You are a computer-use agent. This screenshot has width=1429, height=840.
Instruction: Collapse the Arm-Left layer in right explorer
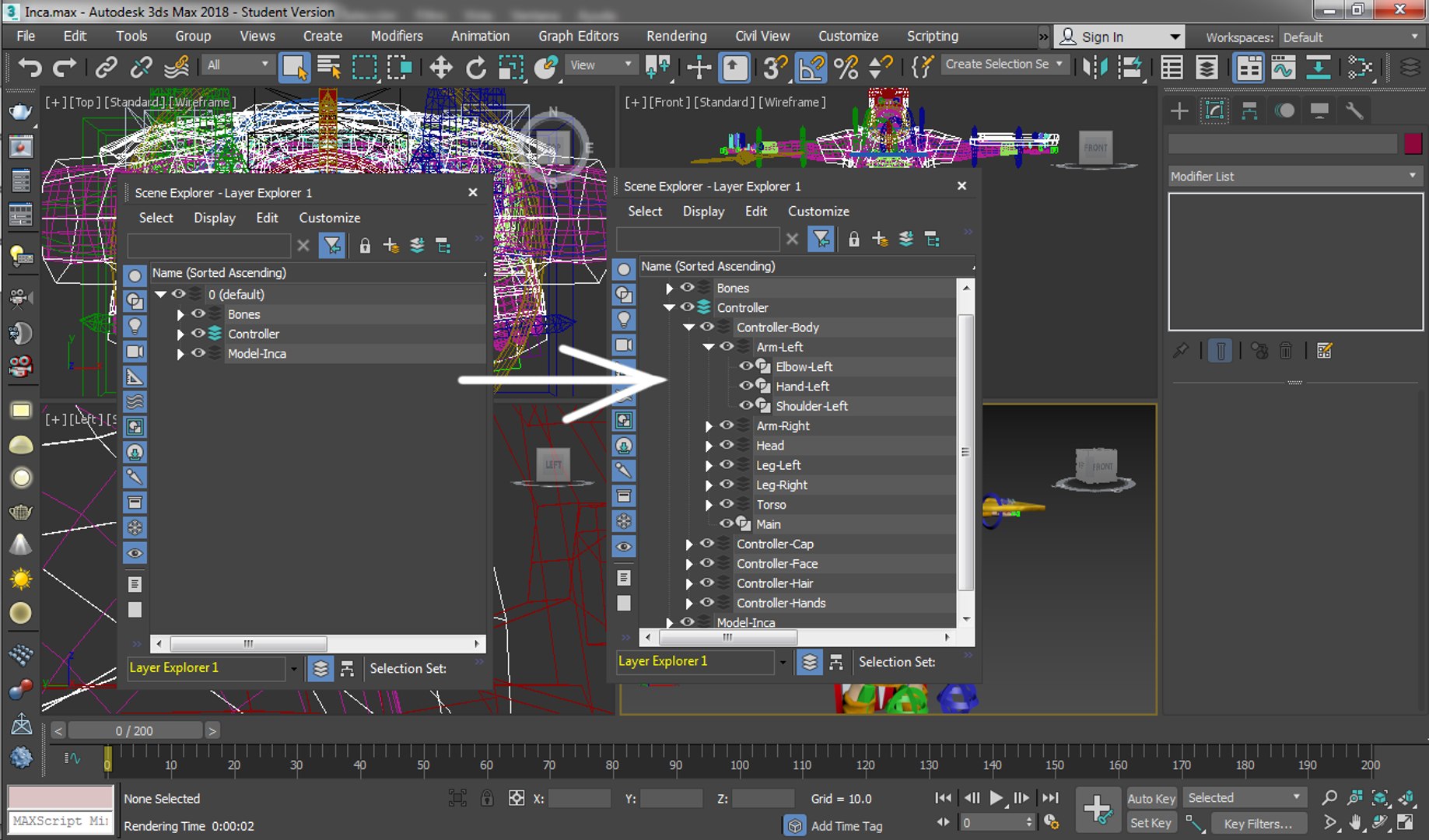click(708, 347)
